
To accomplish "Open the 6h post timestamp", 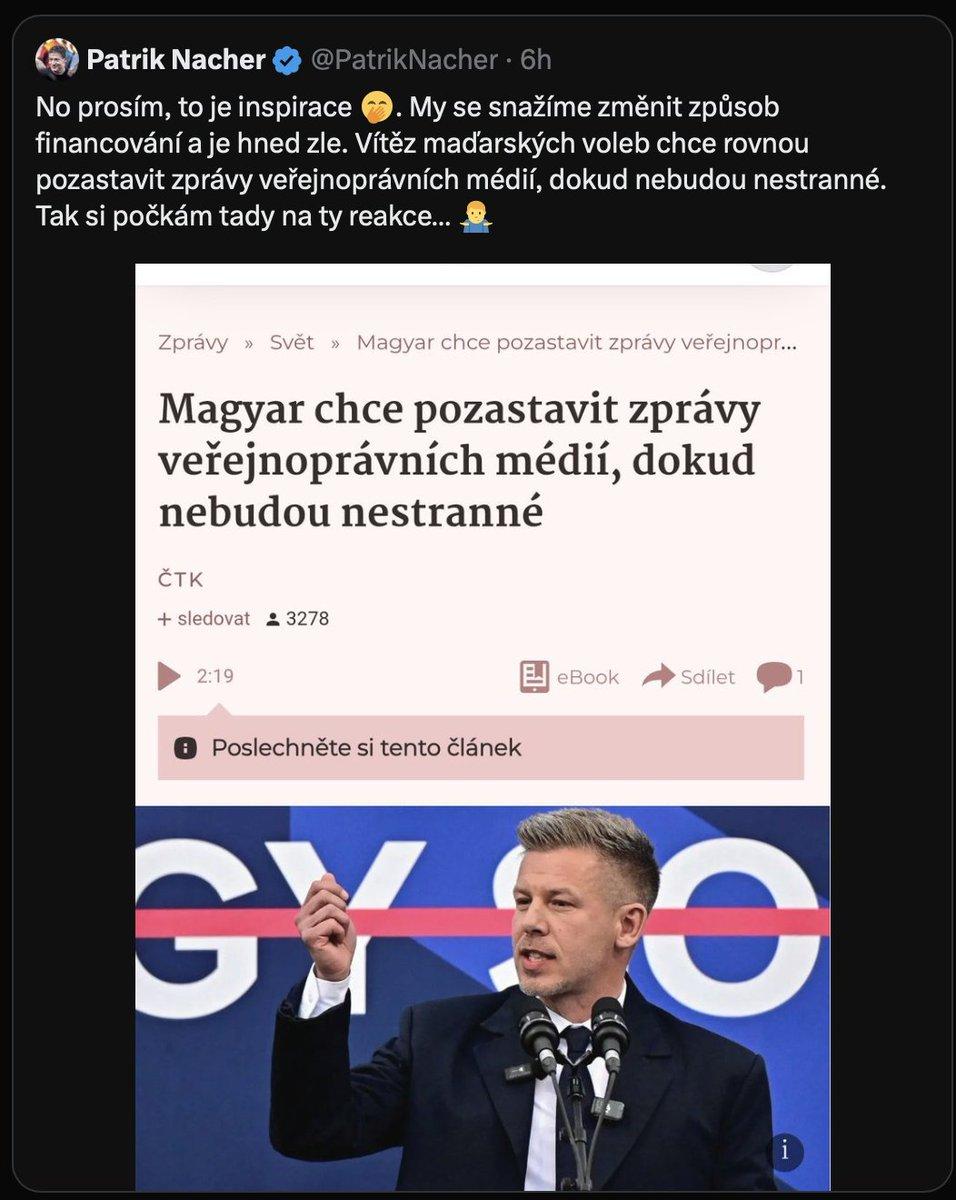I will click(536, 60).
